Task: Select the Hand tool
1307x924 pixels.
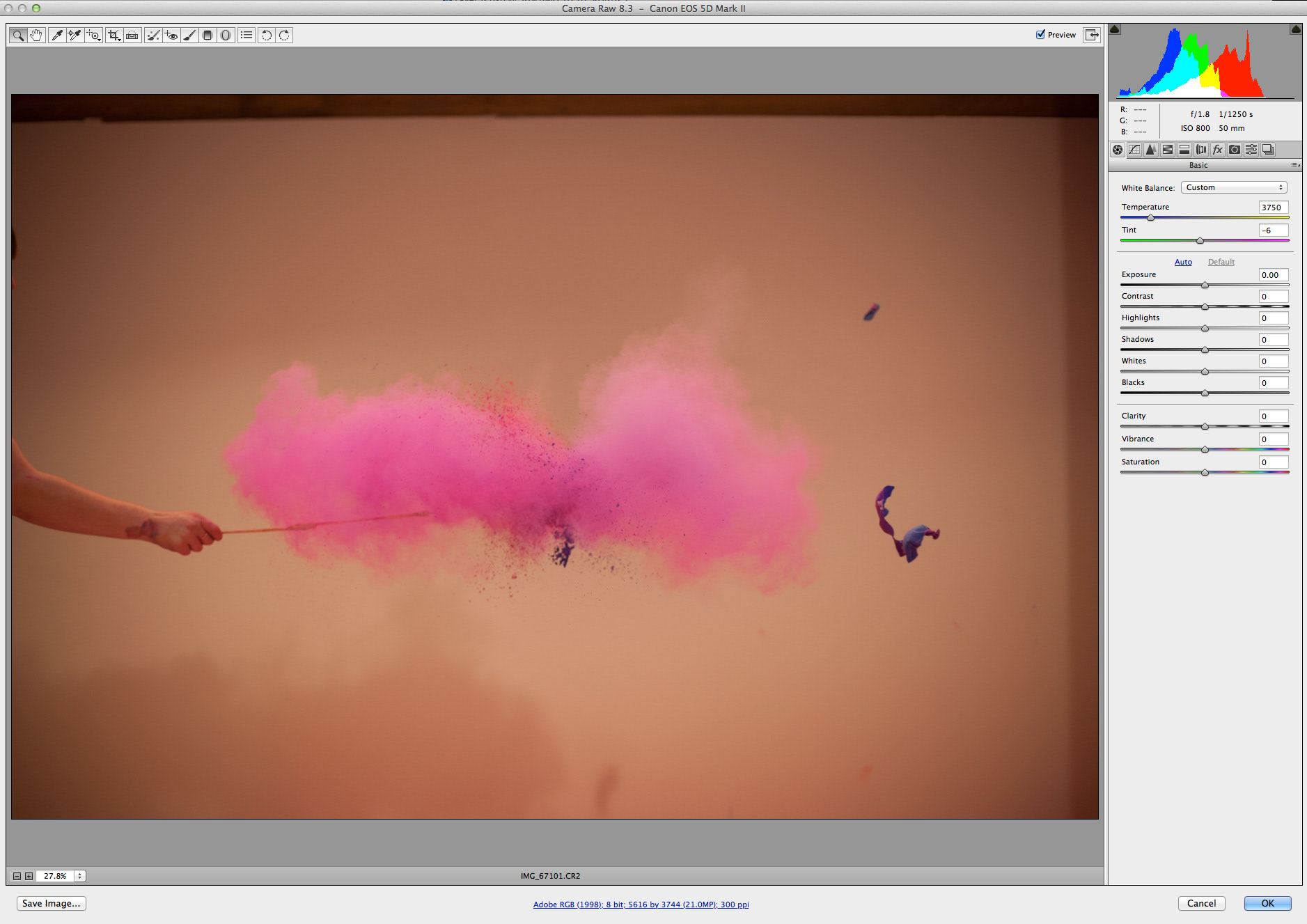Action: coord(36,36)
